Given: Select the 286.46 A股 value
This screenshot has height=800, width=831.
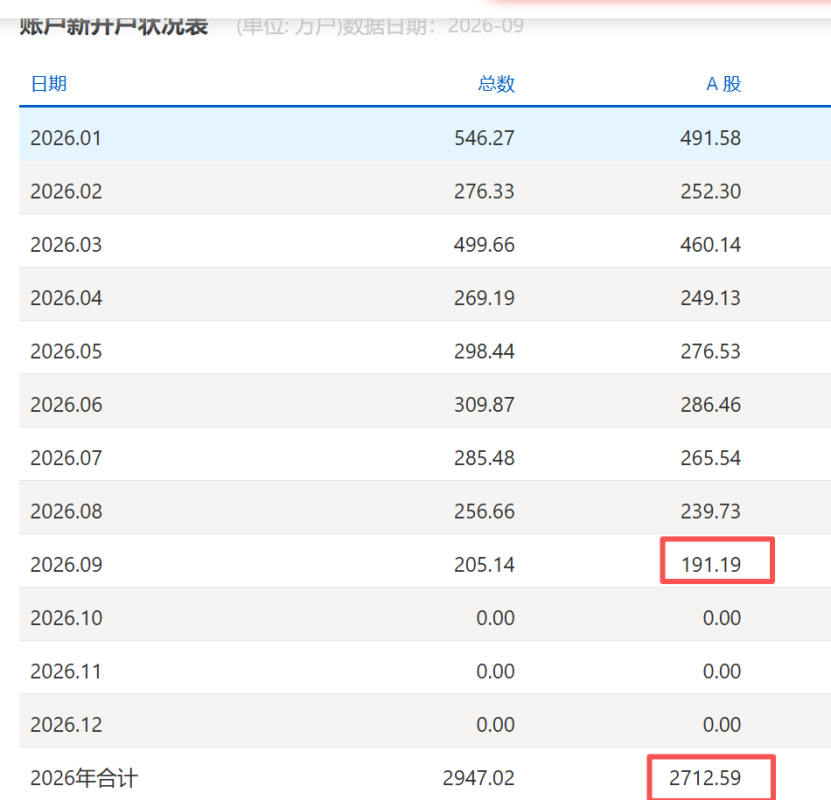Looking at the screenshot, I should [x=711, y=405].
